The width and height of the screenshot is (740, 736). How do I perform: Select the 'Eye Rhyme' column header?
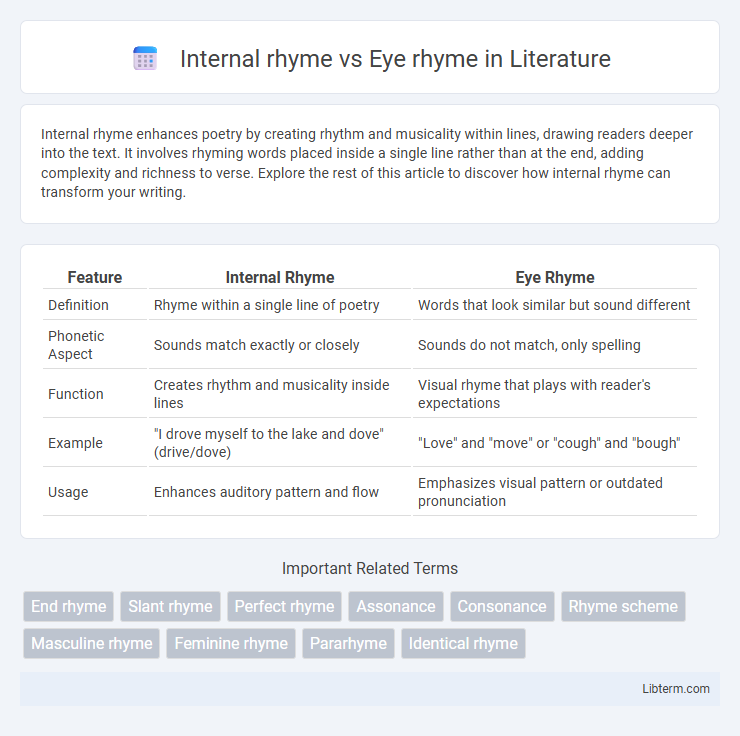pos(555,277)
